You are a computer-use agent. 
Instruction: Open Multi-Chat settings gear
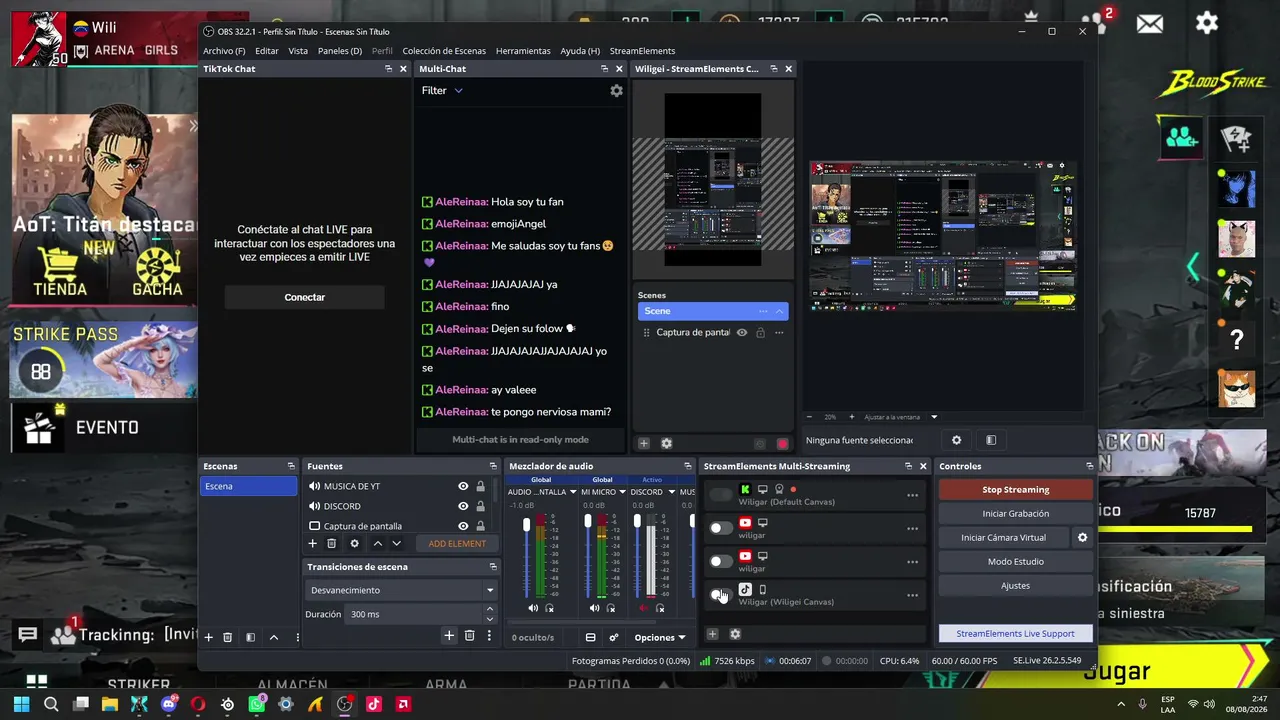coord(616,90)
